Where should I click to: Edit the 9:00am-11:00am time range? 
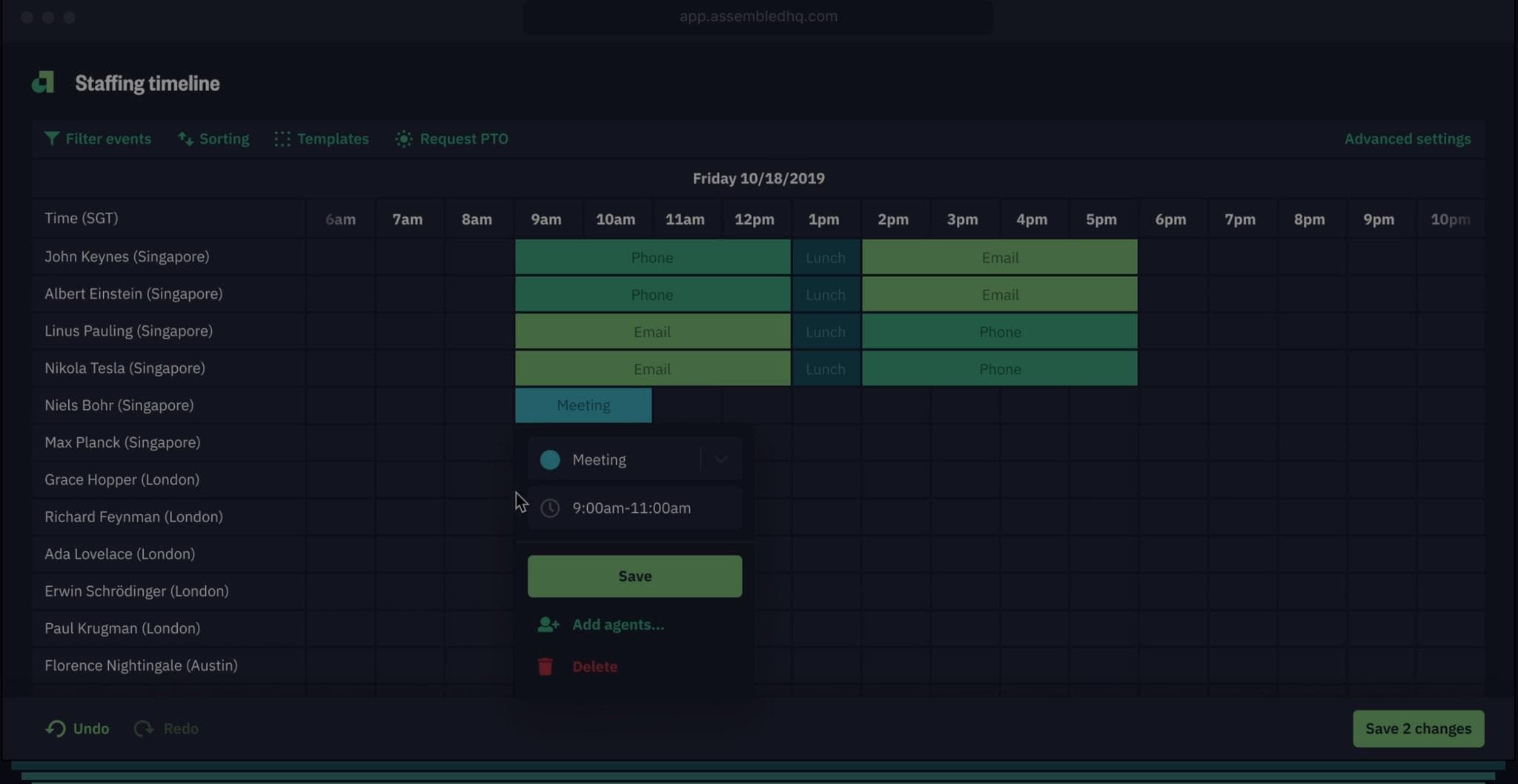tap(631, 508)
